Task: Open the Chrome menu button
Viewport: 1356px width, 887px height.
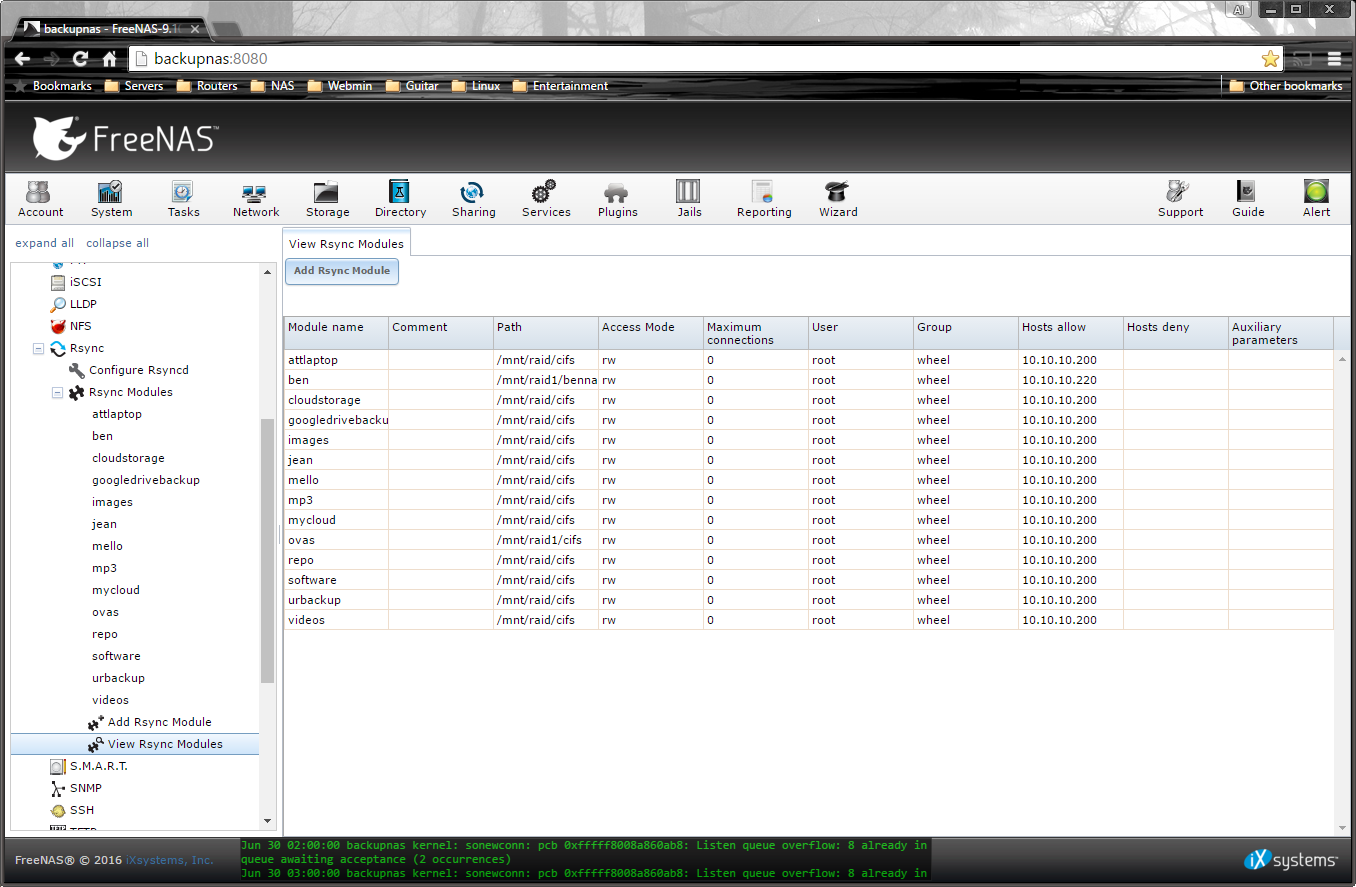Action: click(x=1334, y=59)
